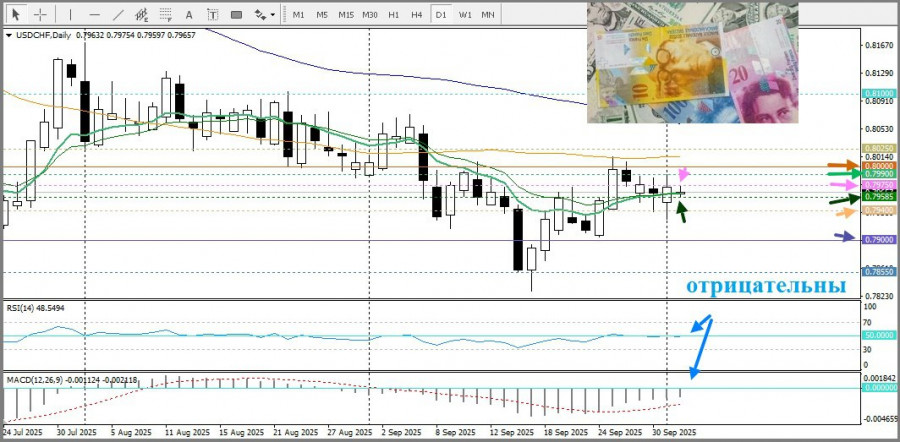Click the 0.79900 green price label
Image resolution: width=900 pixels, height=442 pixels.
(x=879, y=173)
